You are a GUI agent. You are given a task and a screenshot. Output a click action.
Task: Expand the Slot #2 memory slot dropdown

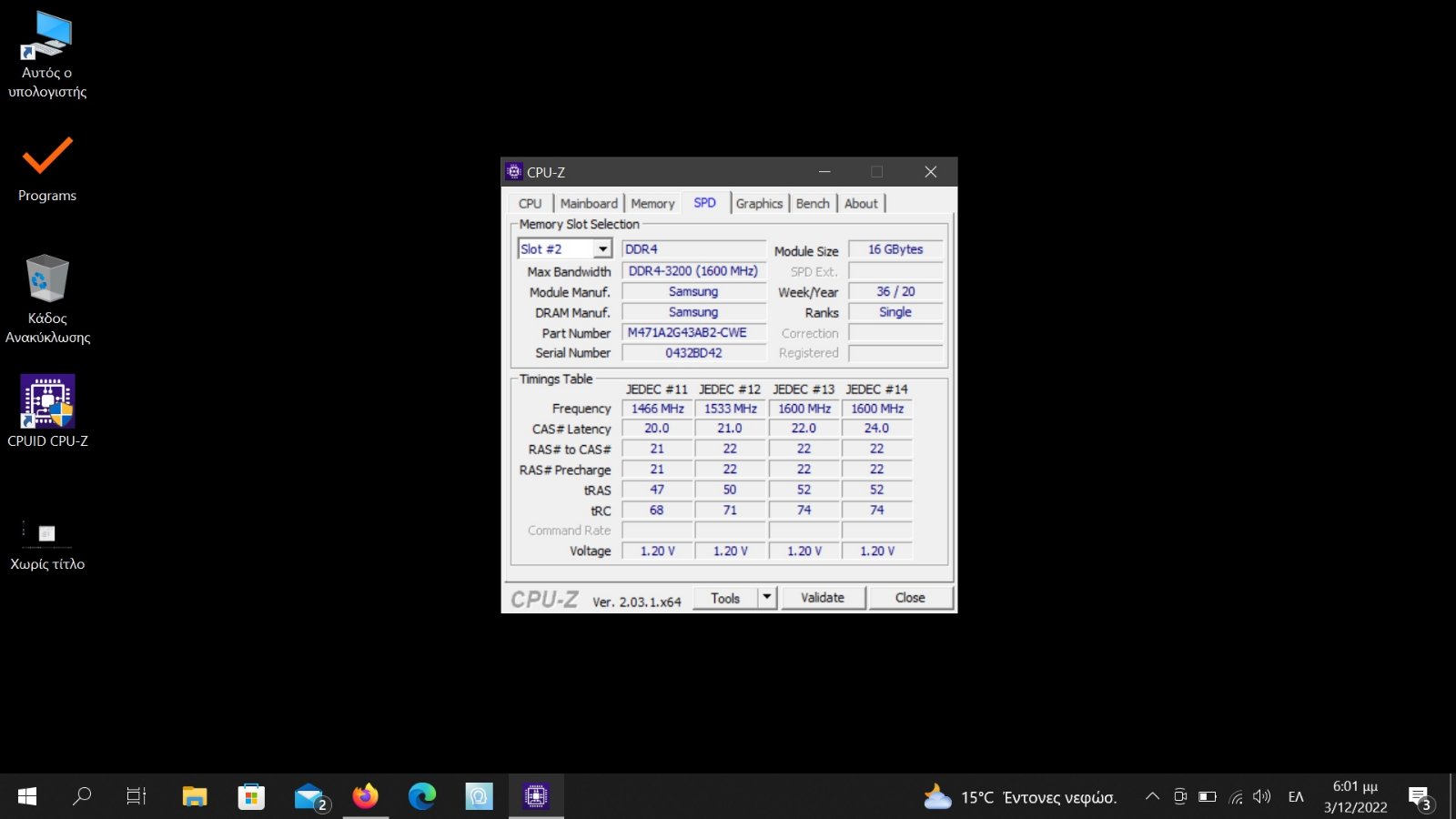click(x=602, y=248)
